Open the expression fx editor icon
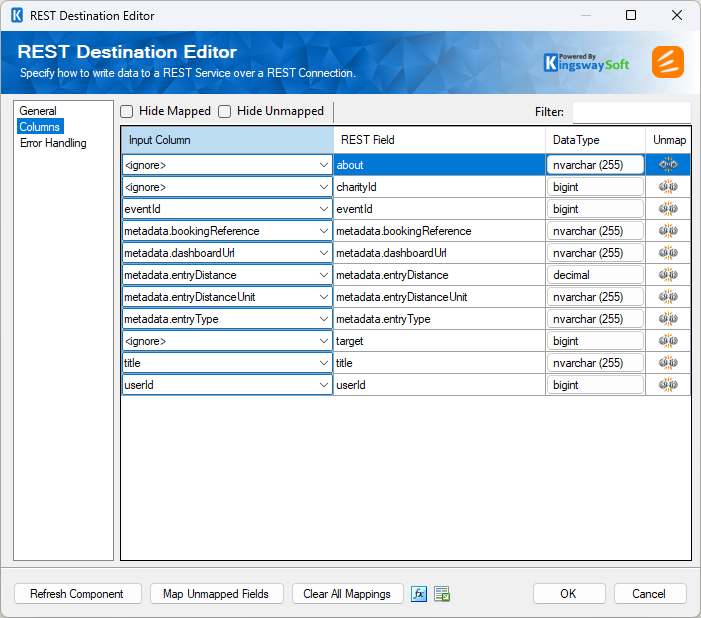701x618 pixels. [x=418, y=594]
